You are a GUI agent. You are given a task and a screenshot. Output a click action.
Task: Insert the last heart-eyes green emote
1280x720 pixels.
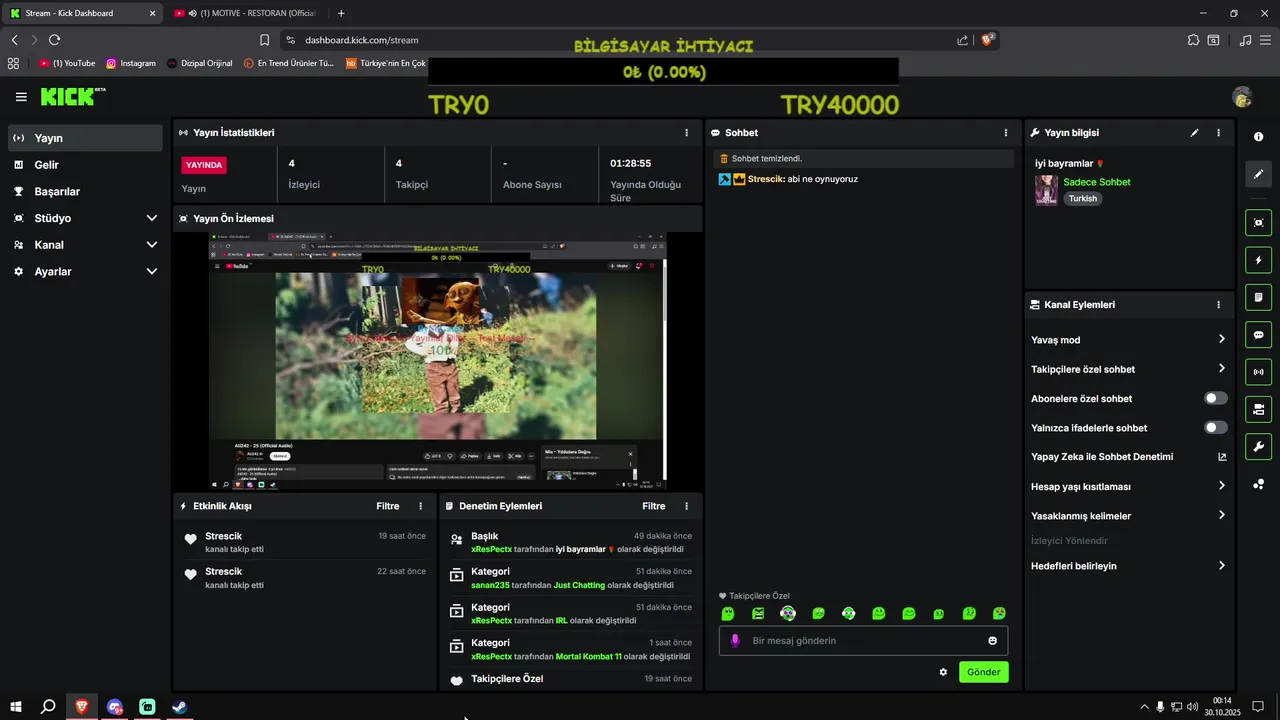click(999, 613)
